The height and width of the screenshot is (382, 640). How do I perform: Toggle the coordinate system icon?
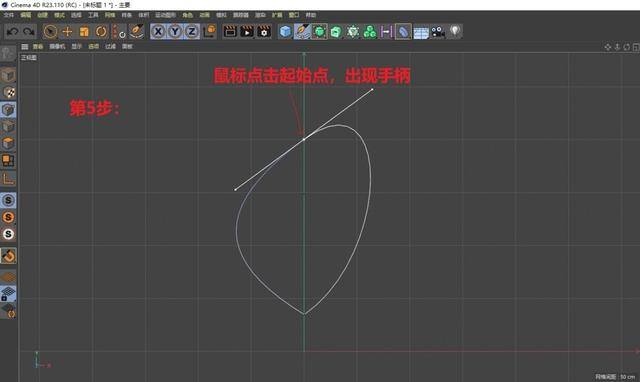pyautogui.click(x=209, y=31)
